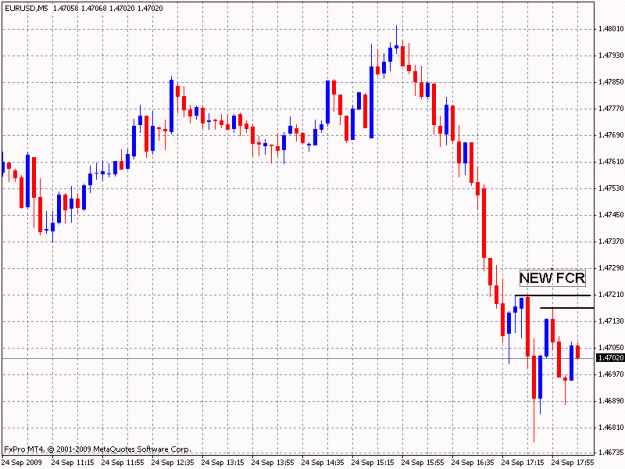Click the 1.47530 price axis label

pos(611,188)
